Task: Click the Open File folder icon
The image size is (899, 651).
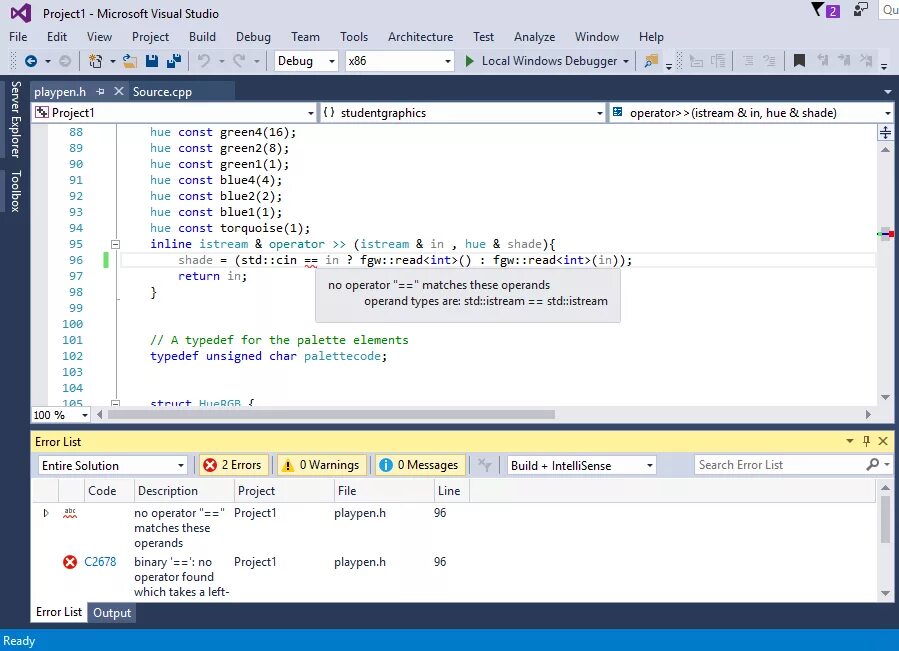Action: pyautogui.click(x=130, y=61)
